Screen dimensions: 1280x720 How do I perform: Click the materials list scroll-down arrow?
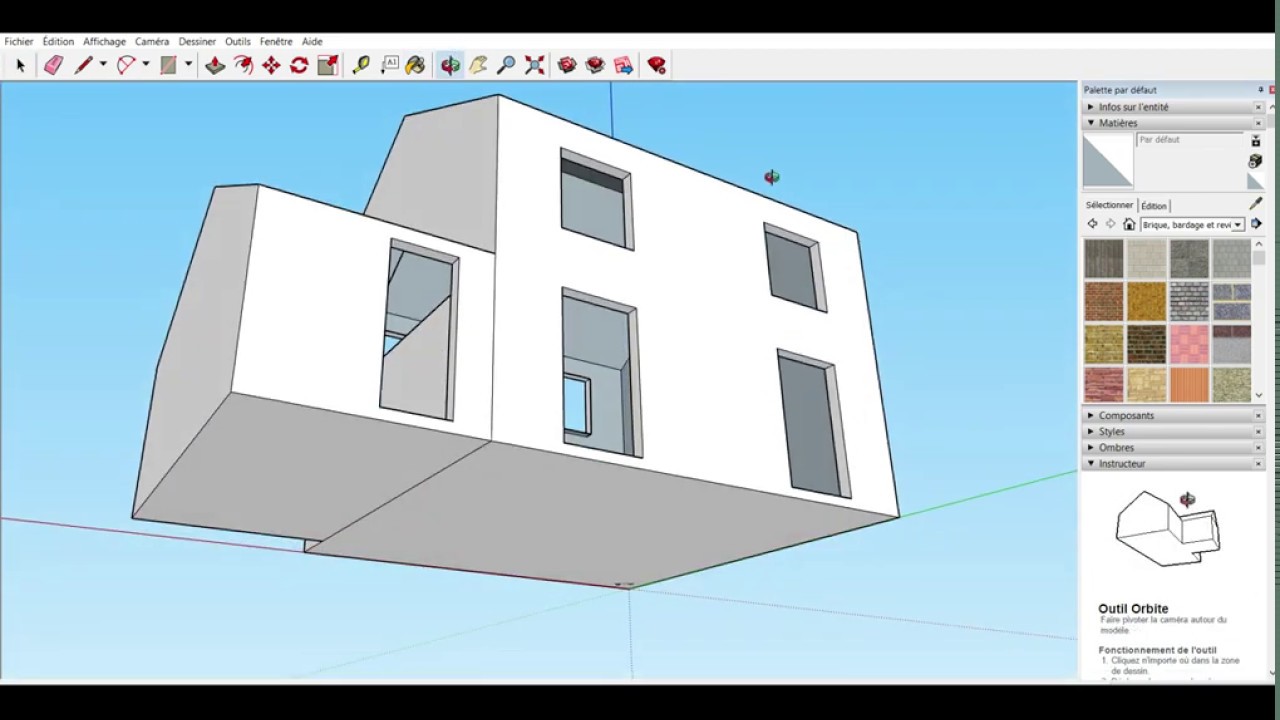pyautogui.click(x=1259, y=396)
